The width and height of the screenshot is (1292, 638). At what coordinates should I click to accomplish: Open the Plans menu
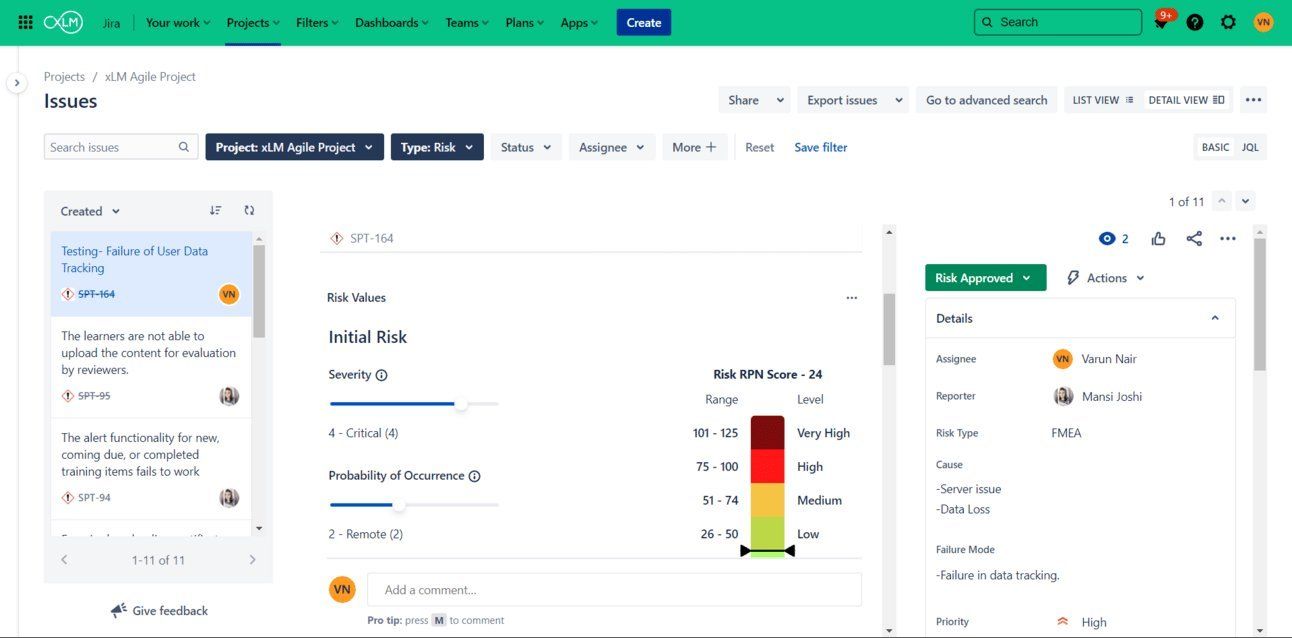[526, 22]
